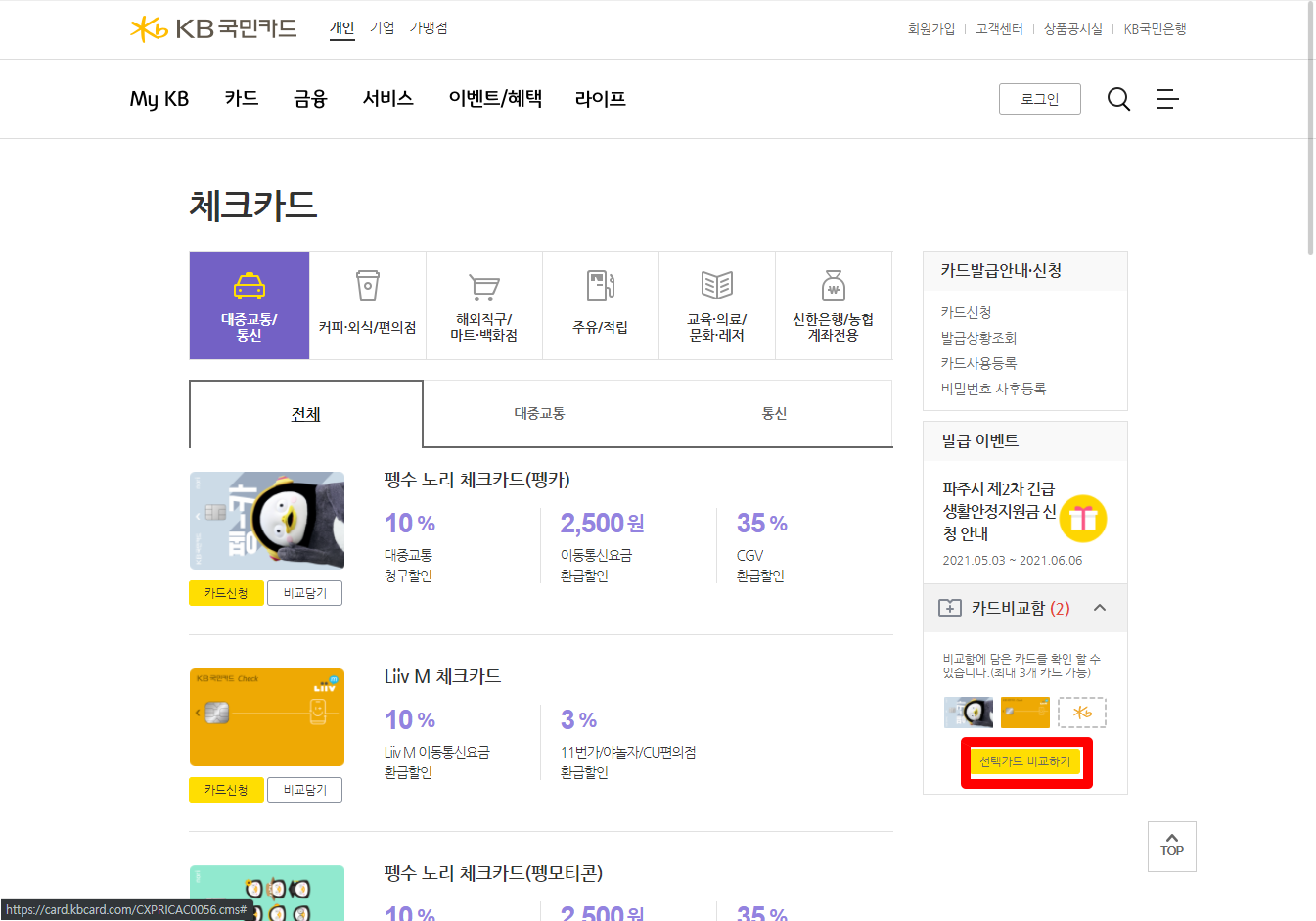
Task: Select the 해외직구/마트·백화점 cart category
Action: pos(484,305)
